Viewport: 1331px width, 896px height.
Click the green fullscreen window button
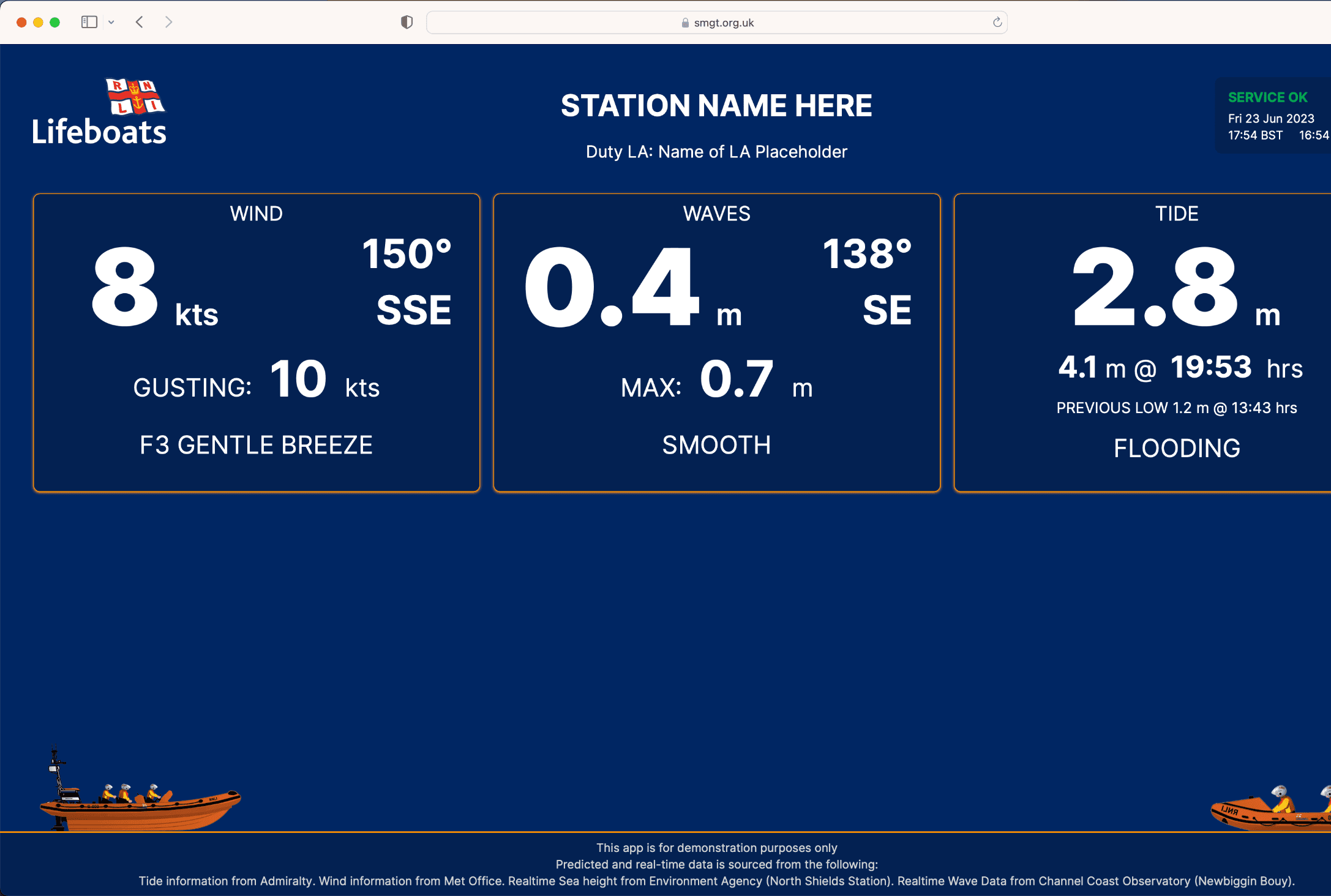point(54,22)
